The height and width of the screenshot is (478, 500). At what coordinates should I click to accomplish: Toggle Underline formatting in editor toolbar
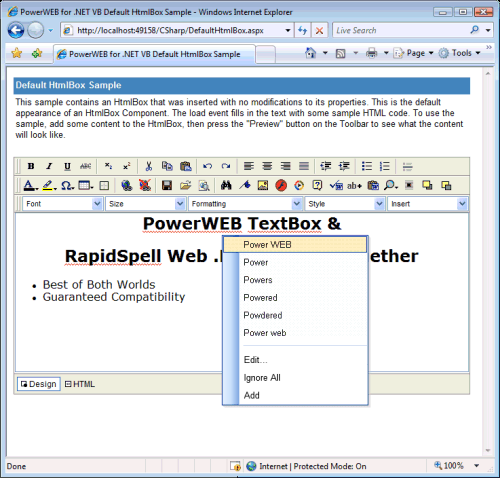67,166
